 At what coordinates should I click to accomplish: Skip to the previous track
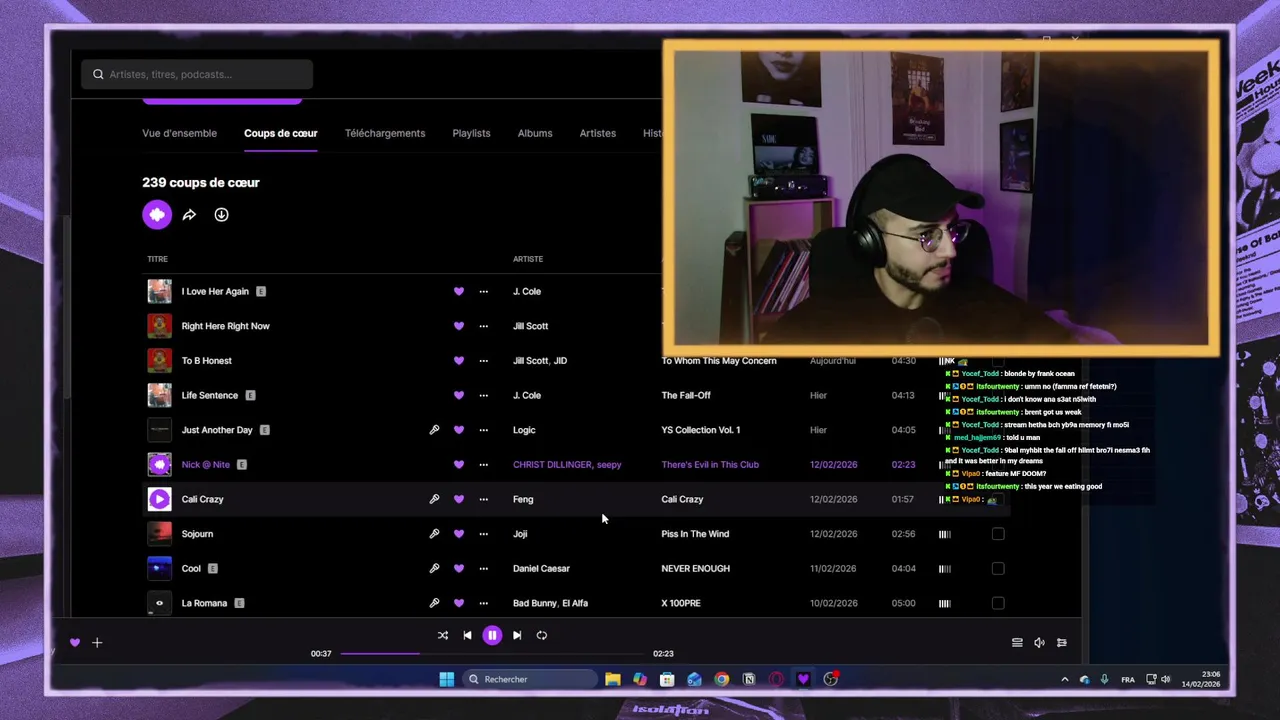467,635
